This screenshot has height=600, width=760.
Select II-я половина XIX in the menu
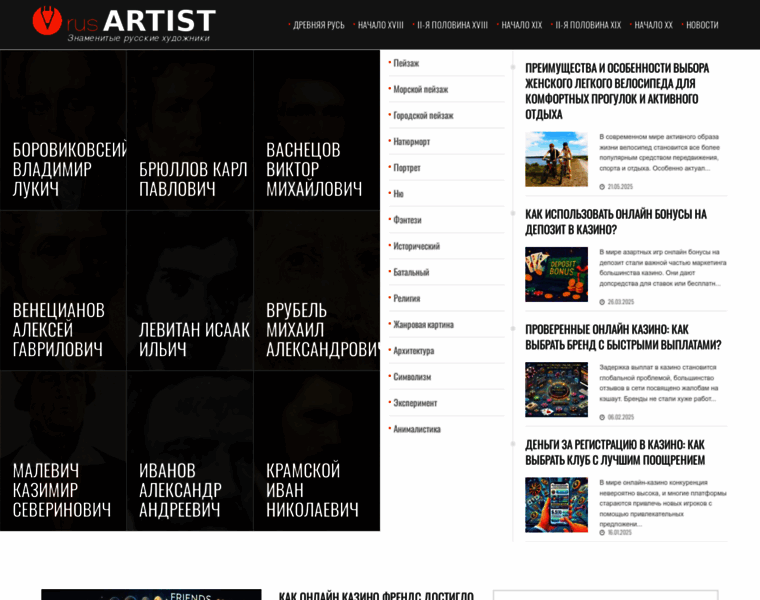coord(588,25)
